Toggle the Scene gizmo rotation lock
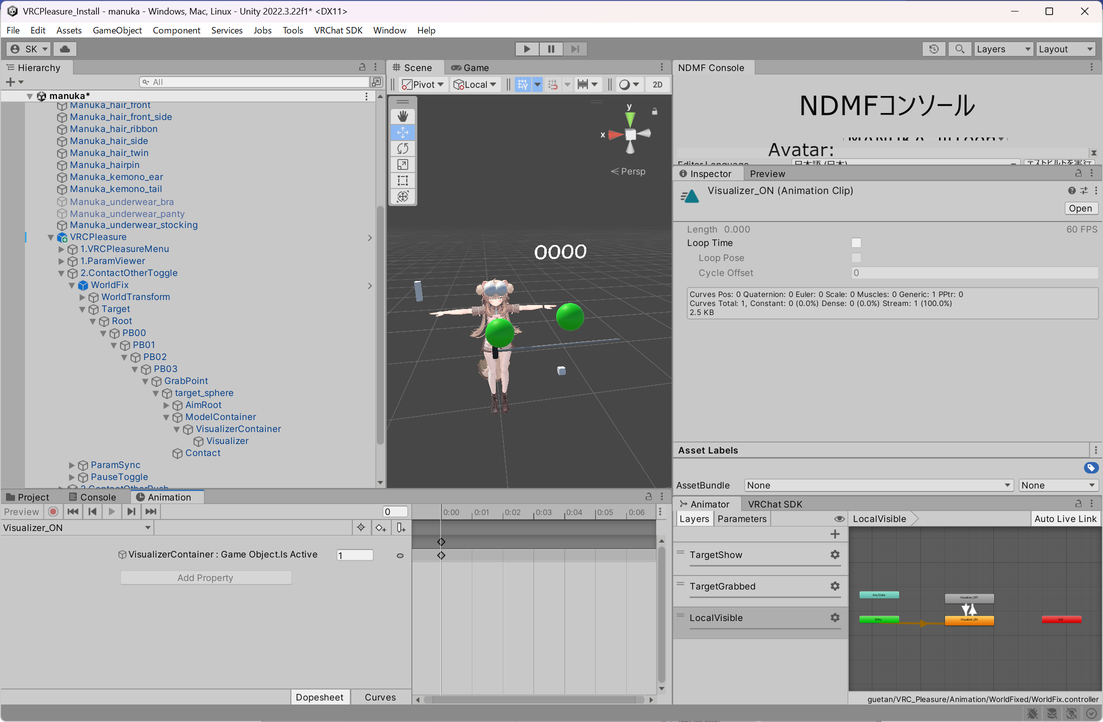 pos(654,111)
